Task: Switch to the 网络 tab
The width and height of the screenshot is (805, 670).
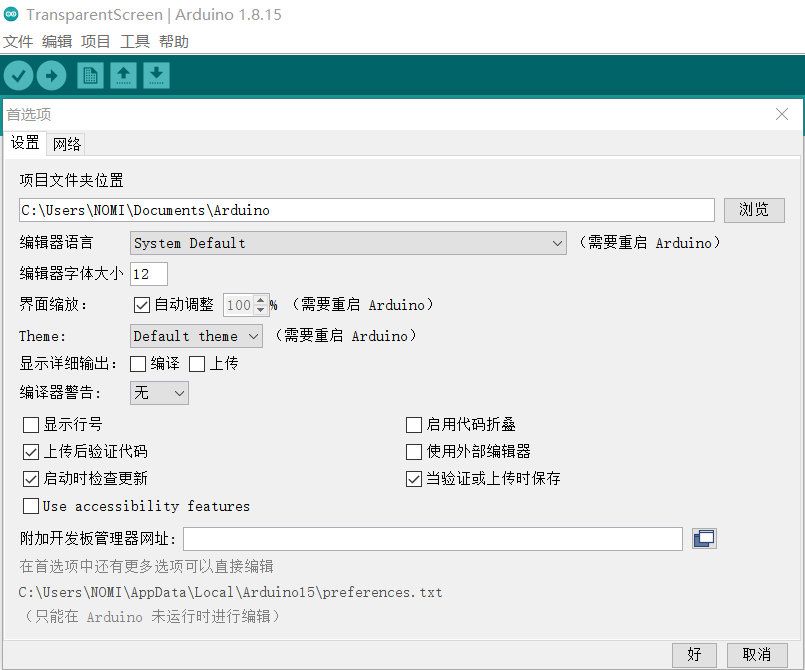Action: click(67, 144)
